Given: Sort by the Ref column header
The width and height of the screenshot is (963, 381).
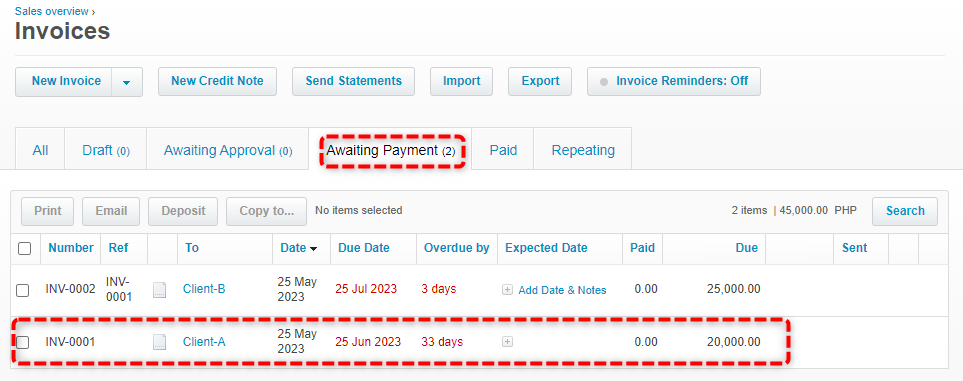Looking at the screenshot, I should pos(118,248).
